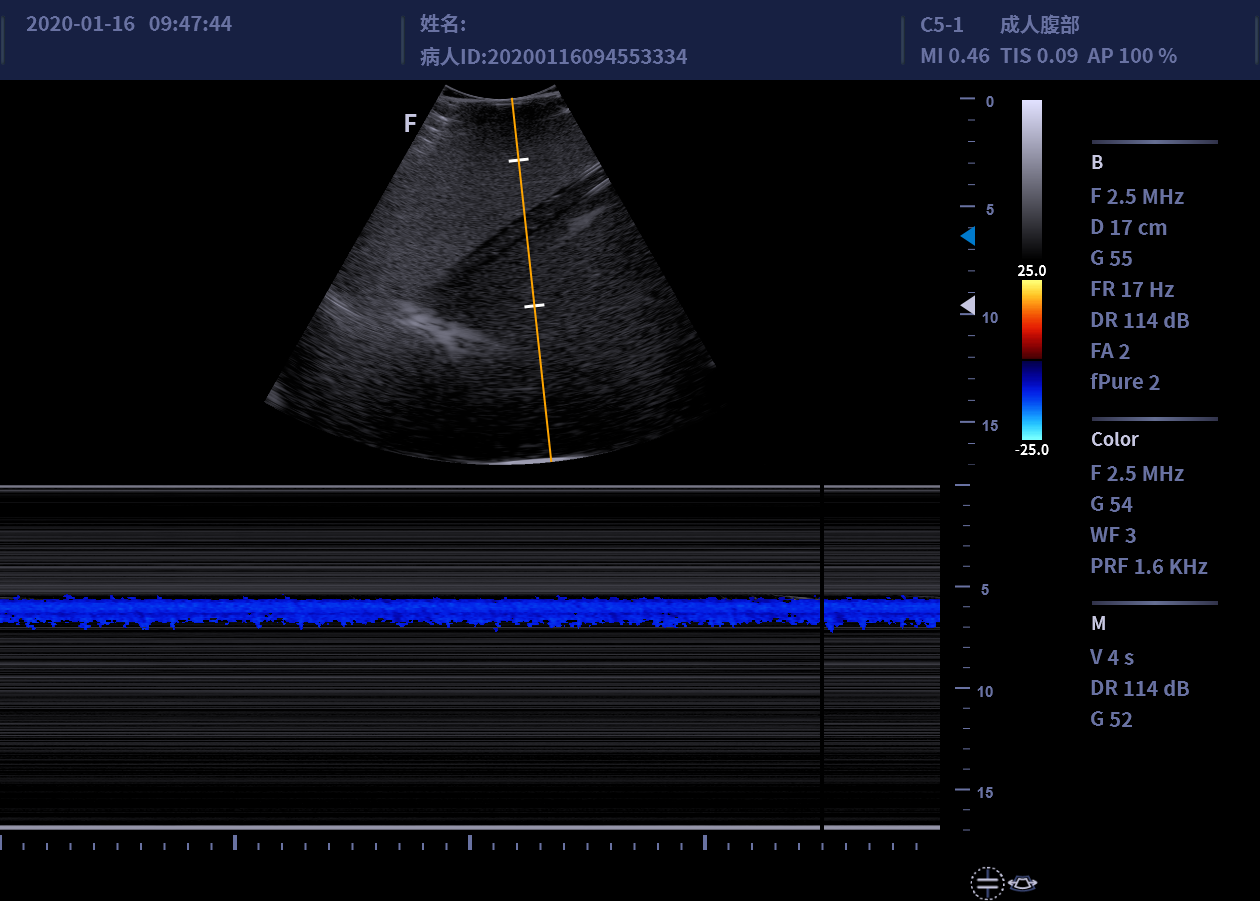Select the B mode parameter heading
The height and width of the screenshot is (901, 1260).
(1097, 163)
